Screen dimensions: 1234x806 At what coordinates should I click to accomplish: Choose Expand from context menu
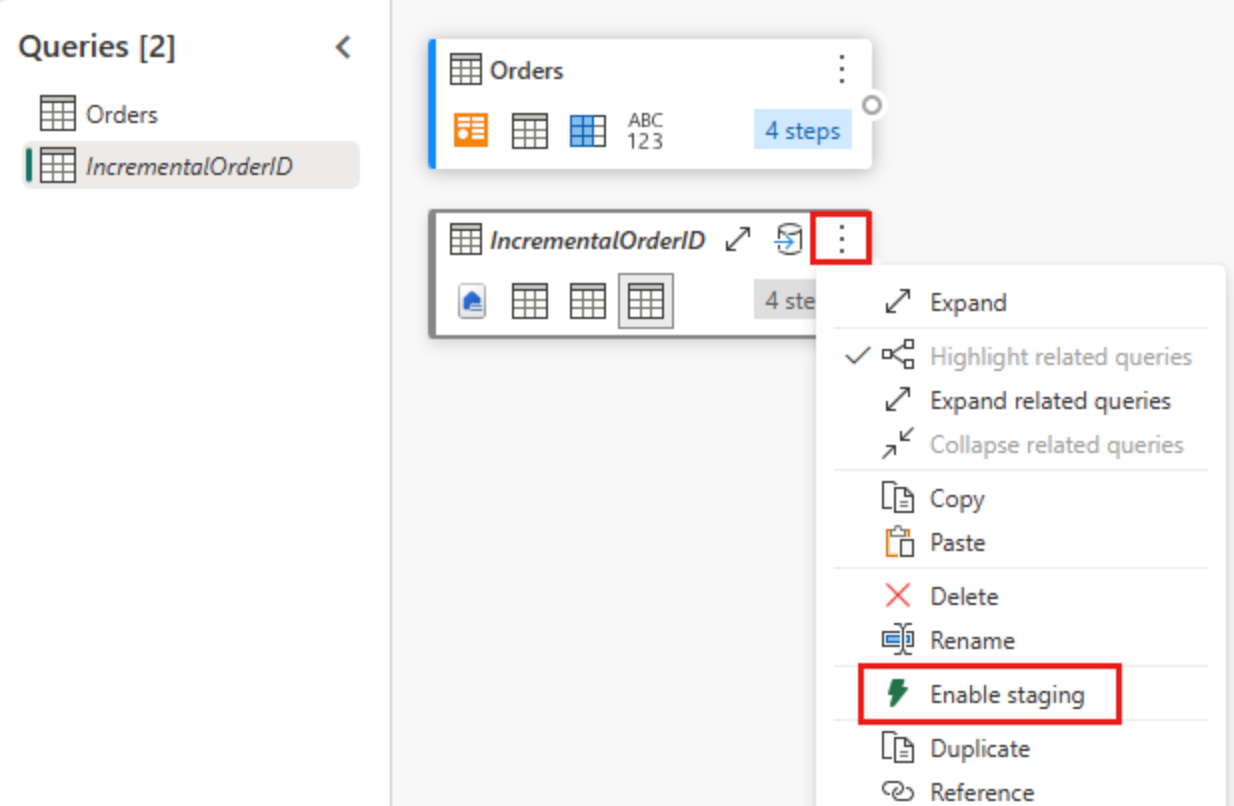tap(1021, 302)
